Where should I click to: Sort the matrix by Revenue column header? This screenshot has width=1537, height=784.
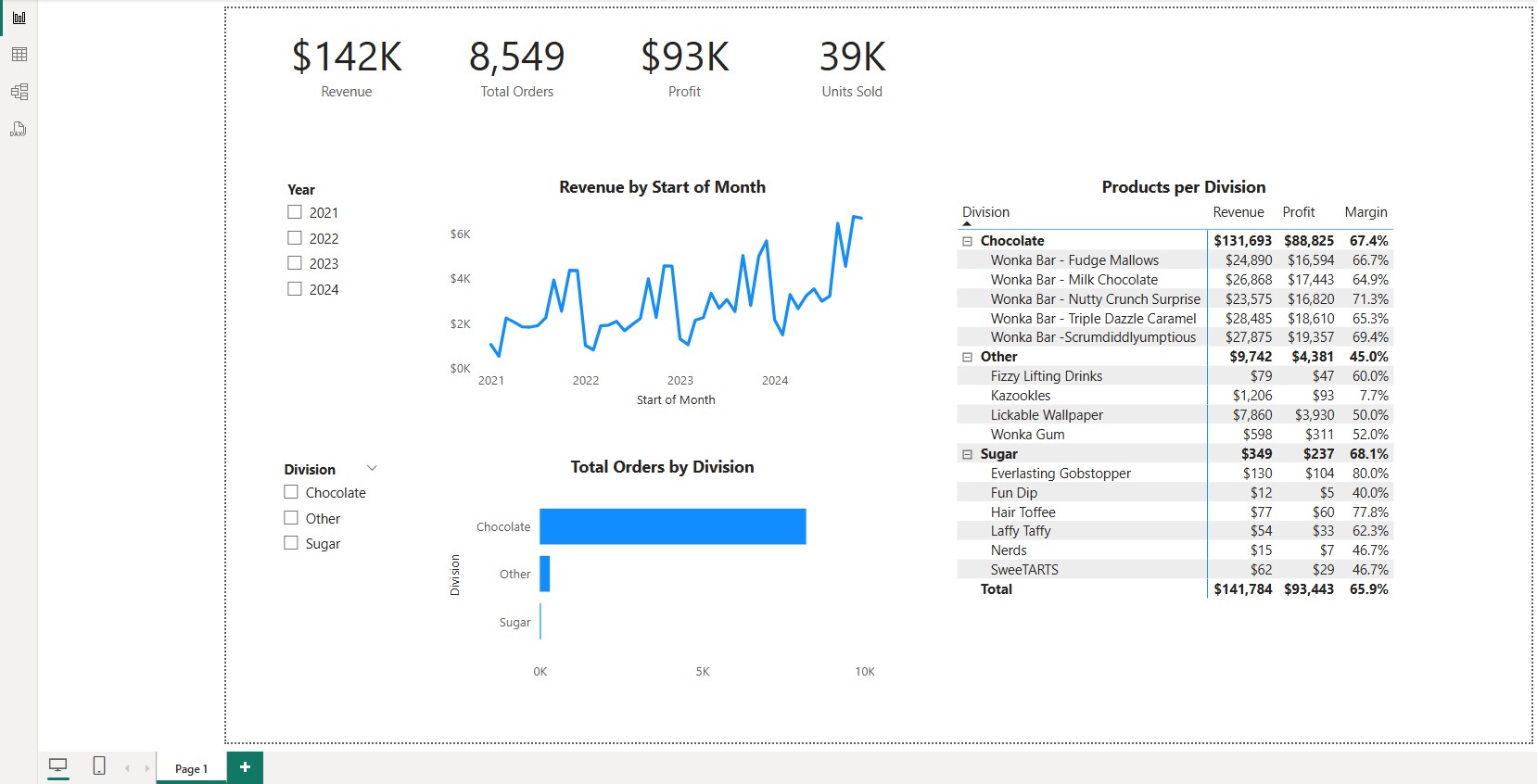(x=1238, y=212)
